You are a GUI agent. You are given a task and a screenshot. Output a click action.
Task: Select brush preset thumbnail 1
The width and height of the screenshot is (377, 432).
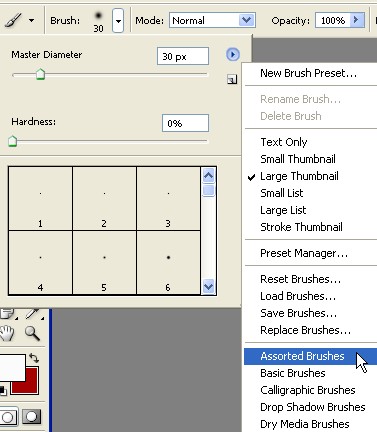tap(40, 198)
